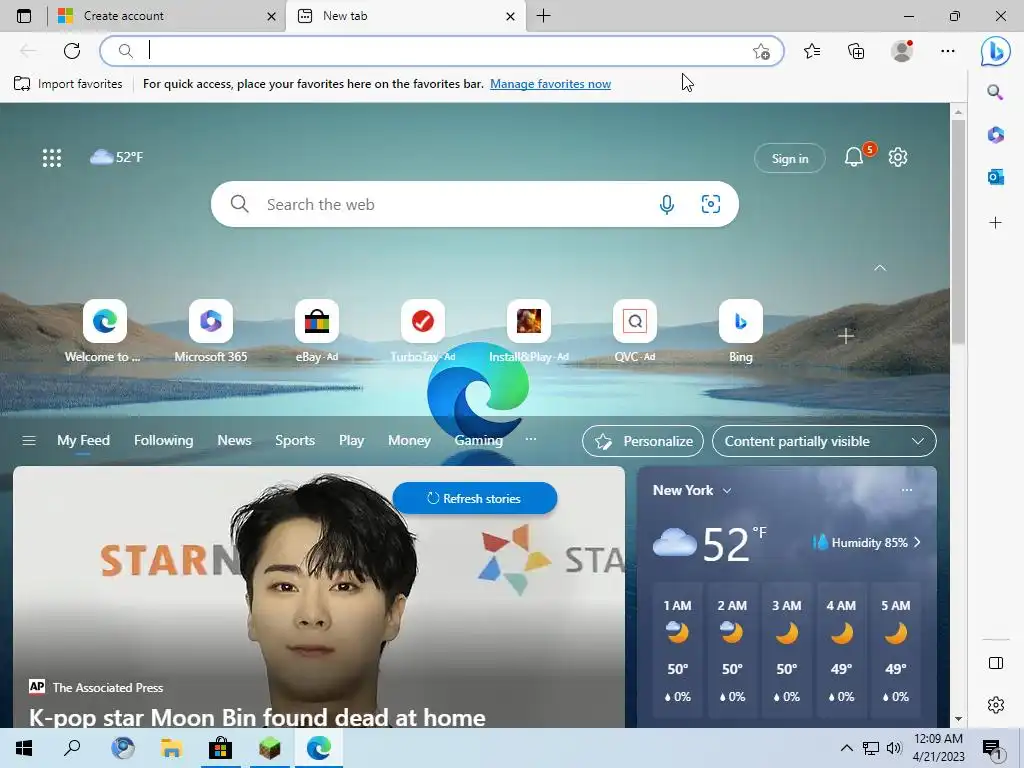Open Windows taskbar search
The image size is (1024, 768).
coord(72,748)
